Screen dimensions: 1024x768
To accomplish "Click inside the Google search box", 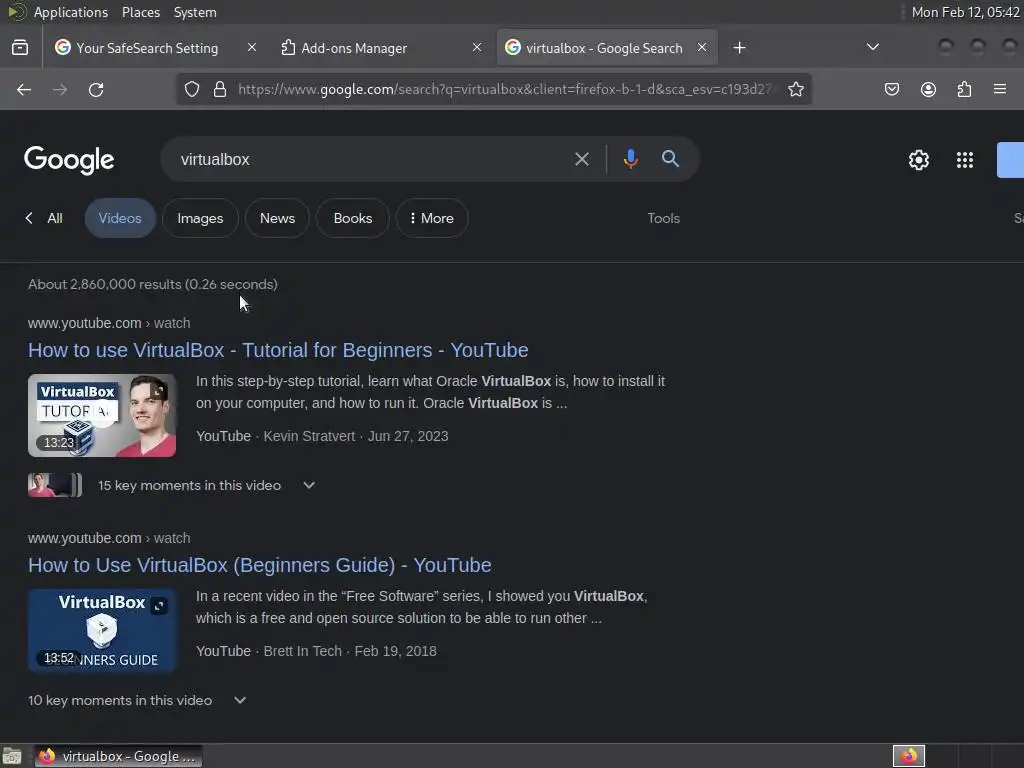I will (372, 159).
